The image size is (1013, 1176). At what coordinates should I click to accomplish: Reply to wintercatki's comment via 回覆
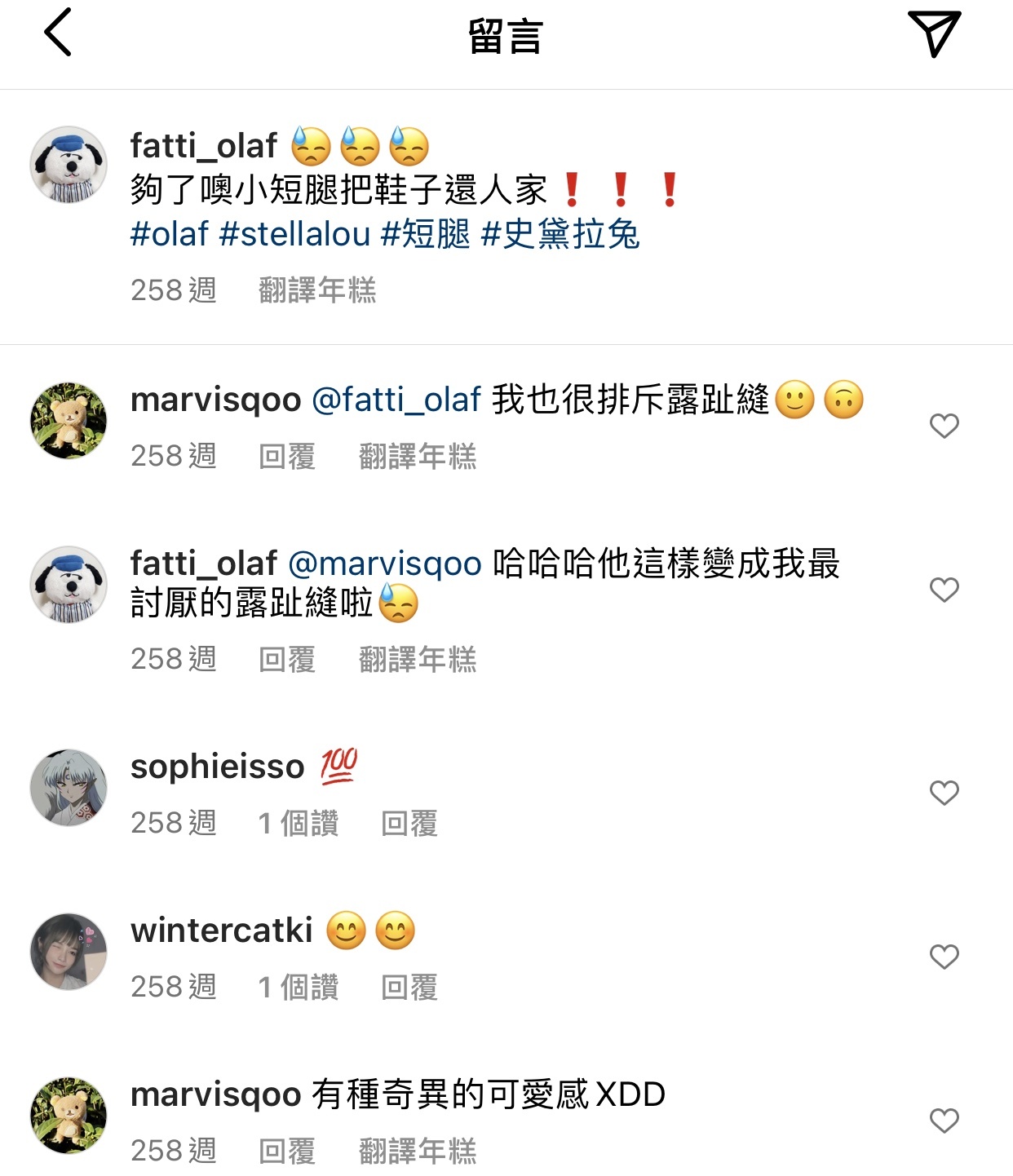pos(409,987)
